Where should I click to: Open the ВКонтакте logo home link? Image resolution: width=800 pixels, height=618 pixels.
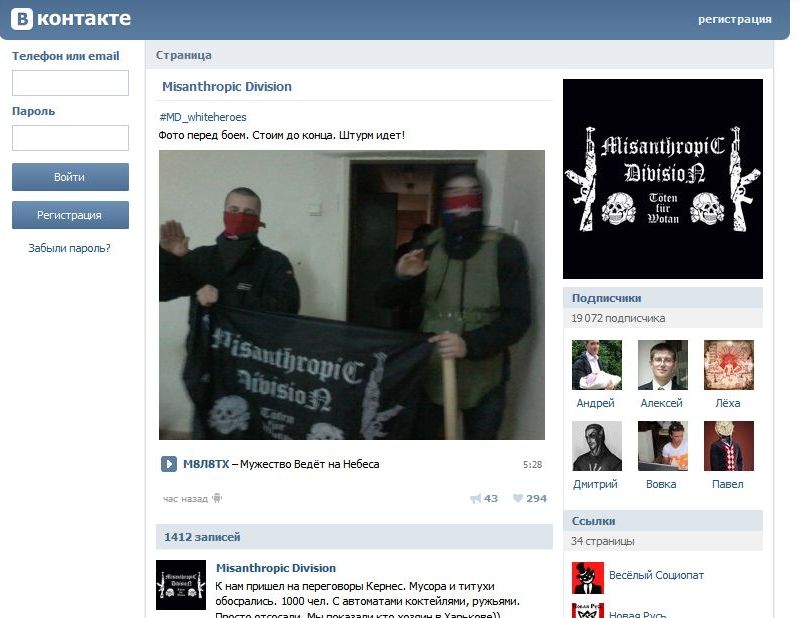pyautogui.click(x=71, y=18)
